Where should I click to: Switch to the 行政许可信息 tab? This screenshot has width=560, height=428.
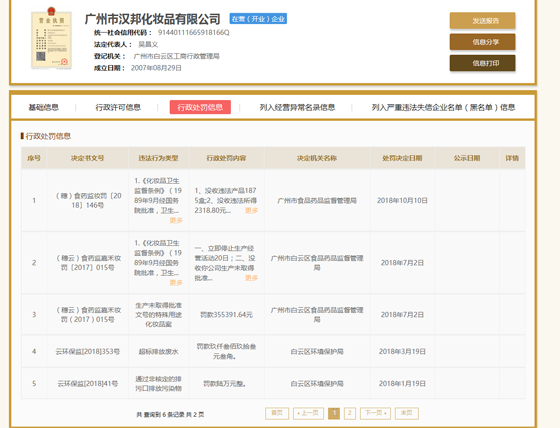118,107
